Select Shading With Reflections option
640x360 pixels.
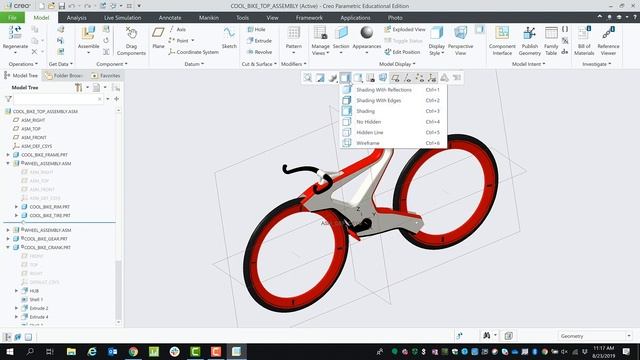click(393, 90)
